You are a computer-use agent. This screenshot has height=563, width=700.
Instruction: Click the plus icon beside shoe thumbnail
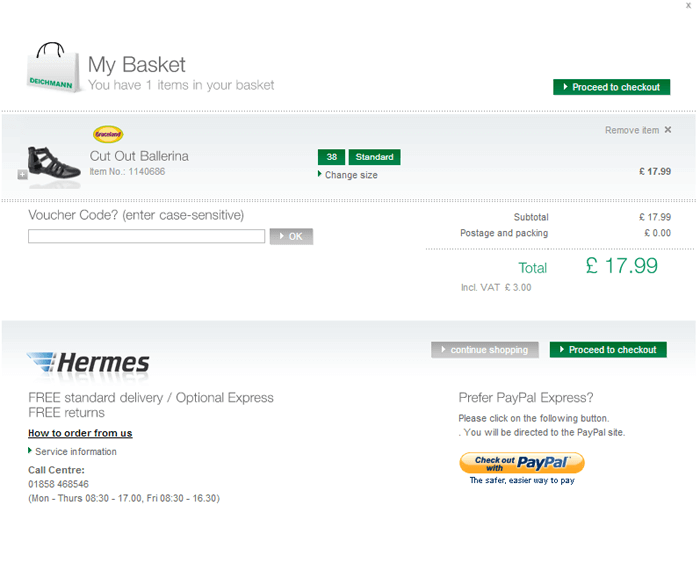(x=22, y=175)
